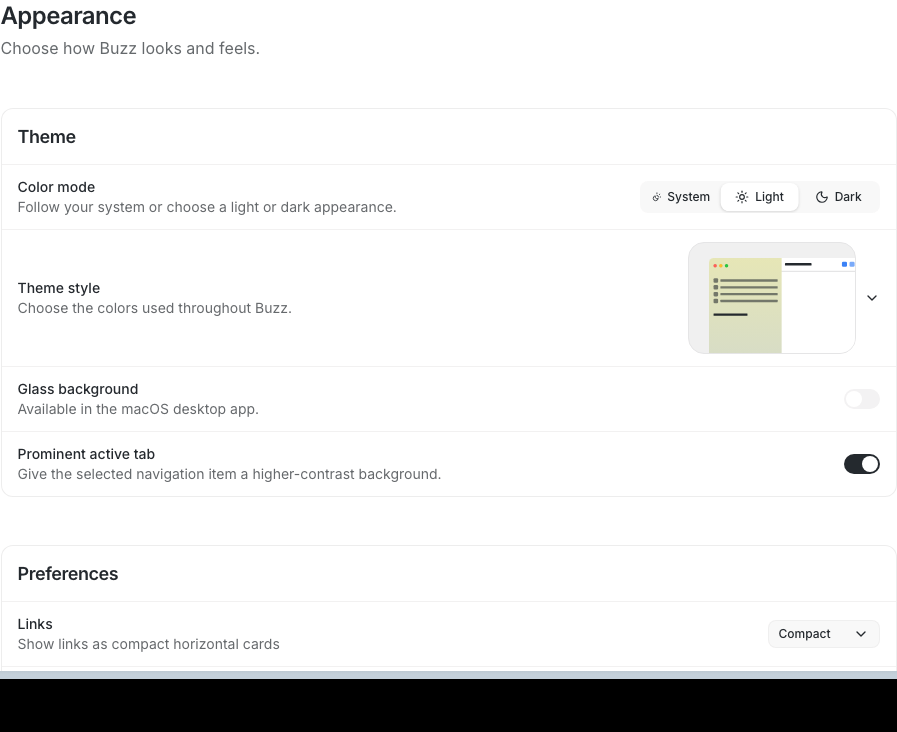Screen dimensions: 897x732
Task: Click the Glass background label
Action: [78, 389]
